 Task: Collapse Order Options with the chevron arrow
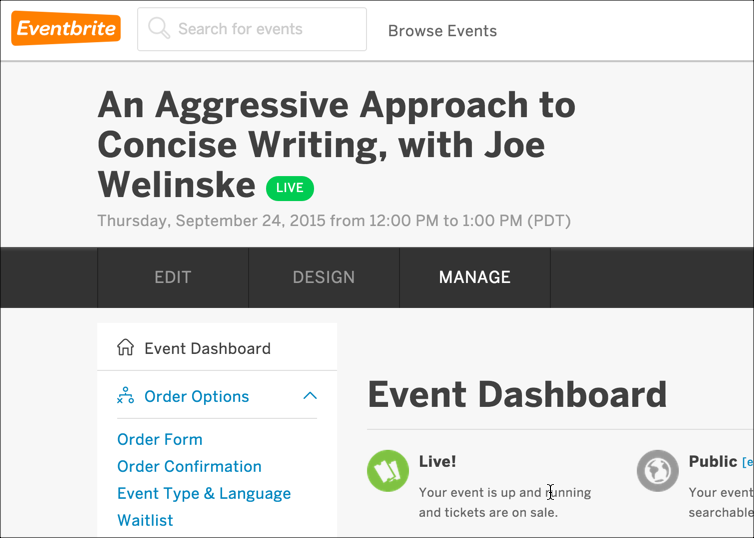[310, 396]
